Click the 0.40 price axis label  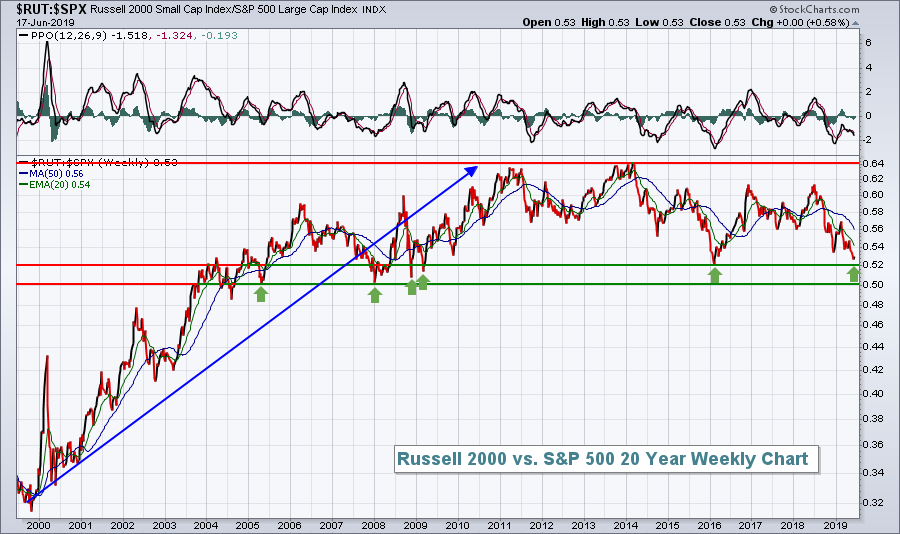point(874,393)
